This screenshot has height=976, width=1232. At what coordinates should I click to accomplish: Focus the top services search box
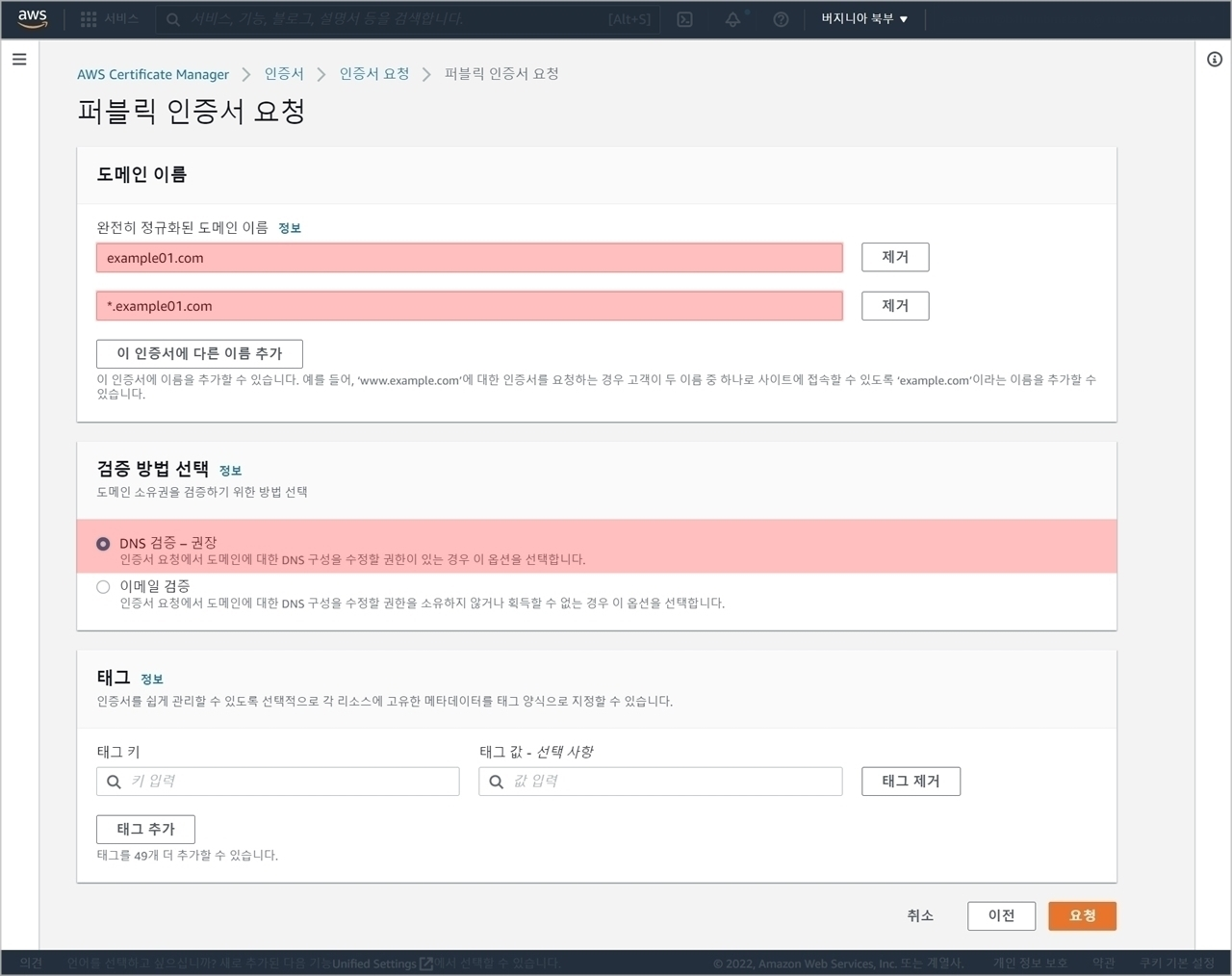point(409,19)
